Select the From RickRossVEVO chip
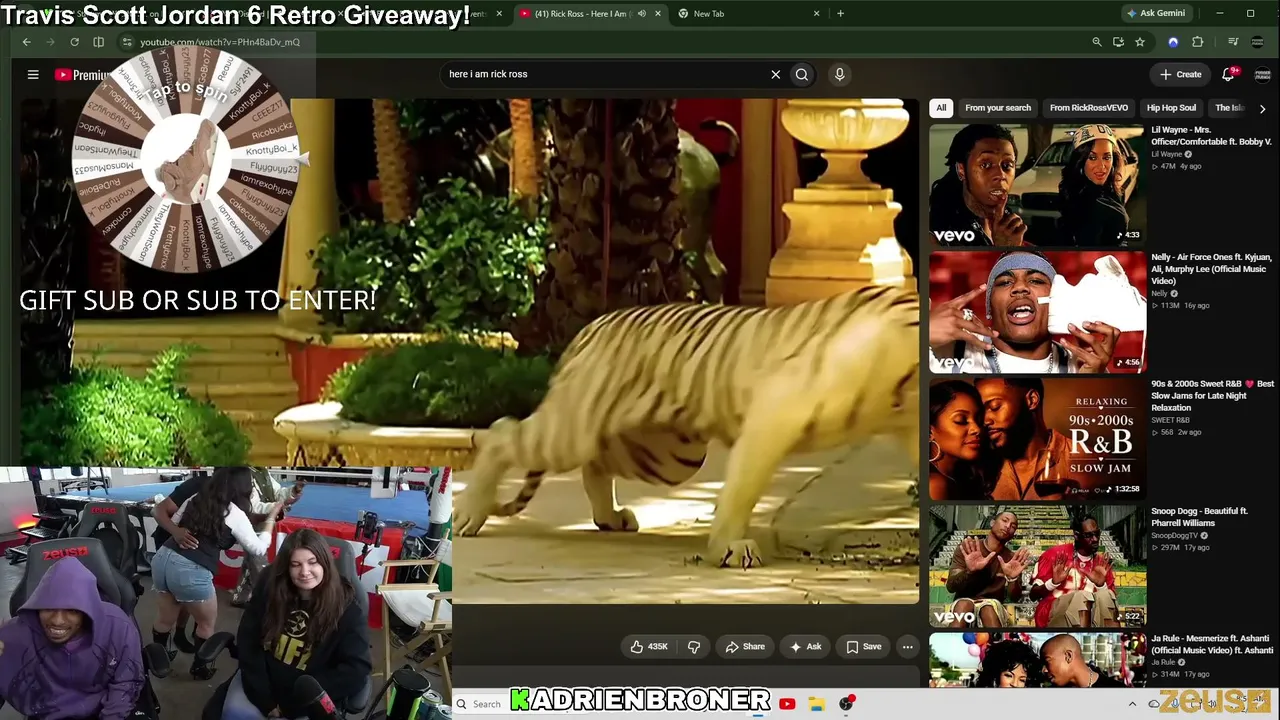Screen dimensions: 1280x720 [x=1089, y=108]
